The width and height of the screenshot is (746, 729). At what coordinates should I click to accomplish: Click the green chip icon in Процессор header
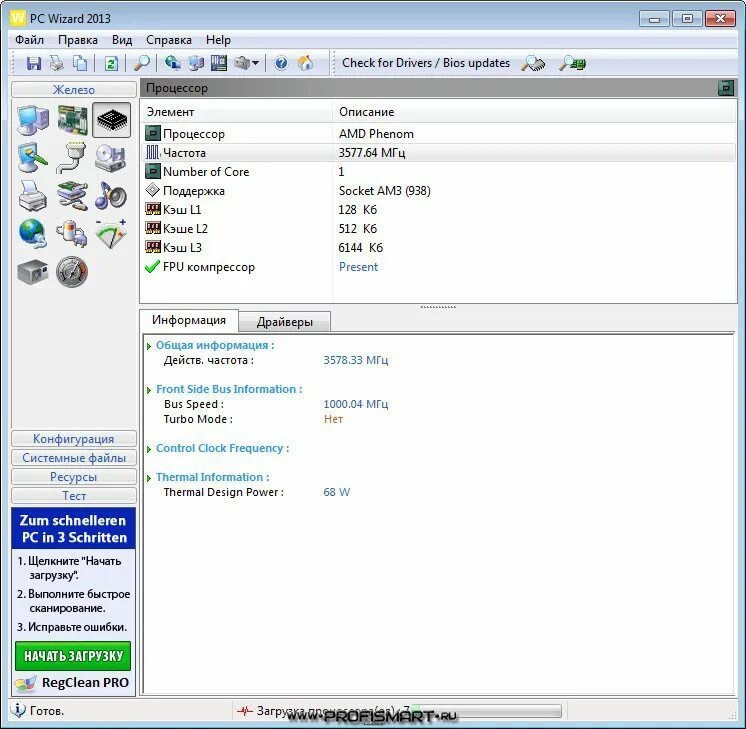pos(726,88)
